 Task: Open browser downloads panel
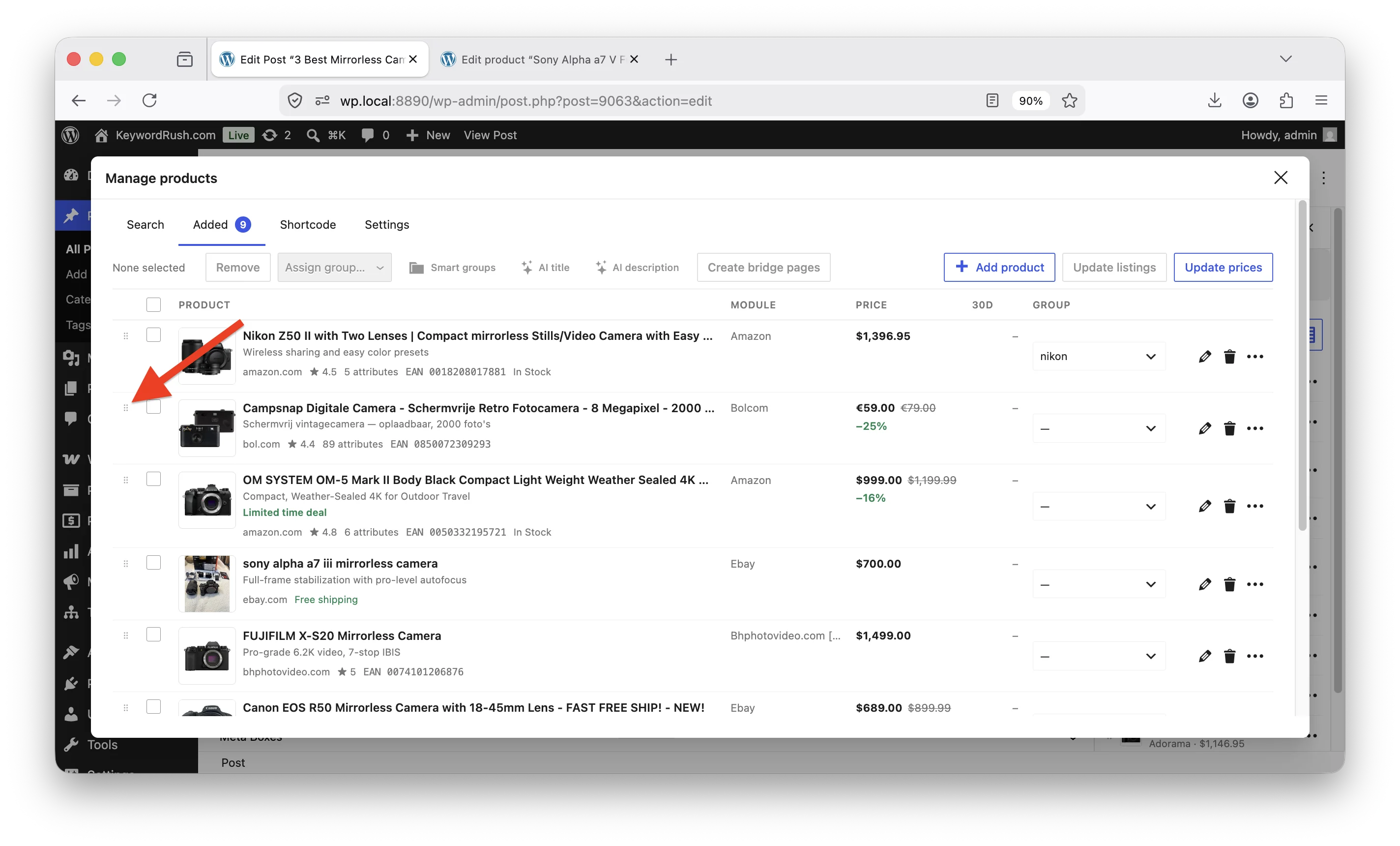tap(1214, 101)
